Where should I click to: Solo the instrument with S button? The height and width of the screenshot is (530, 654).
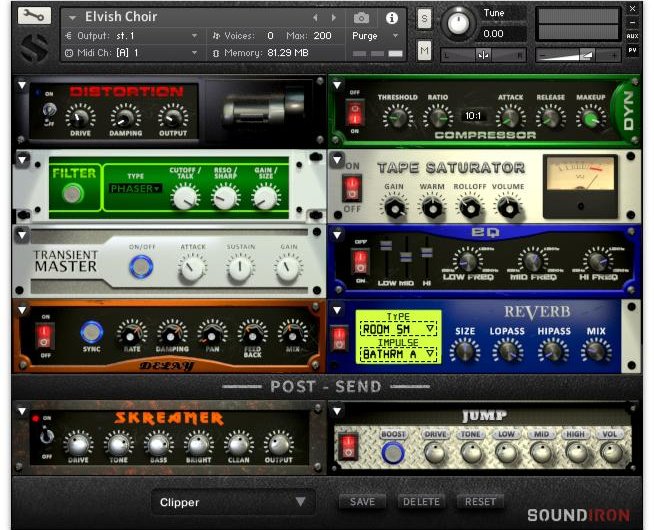[424, 18]
